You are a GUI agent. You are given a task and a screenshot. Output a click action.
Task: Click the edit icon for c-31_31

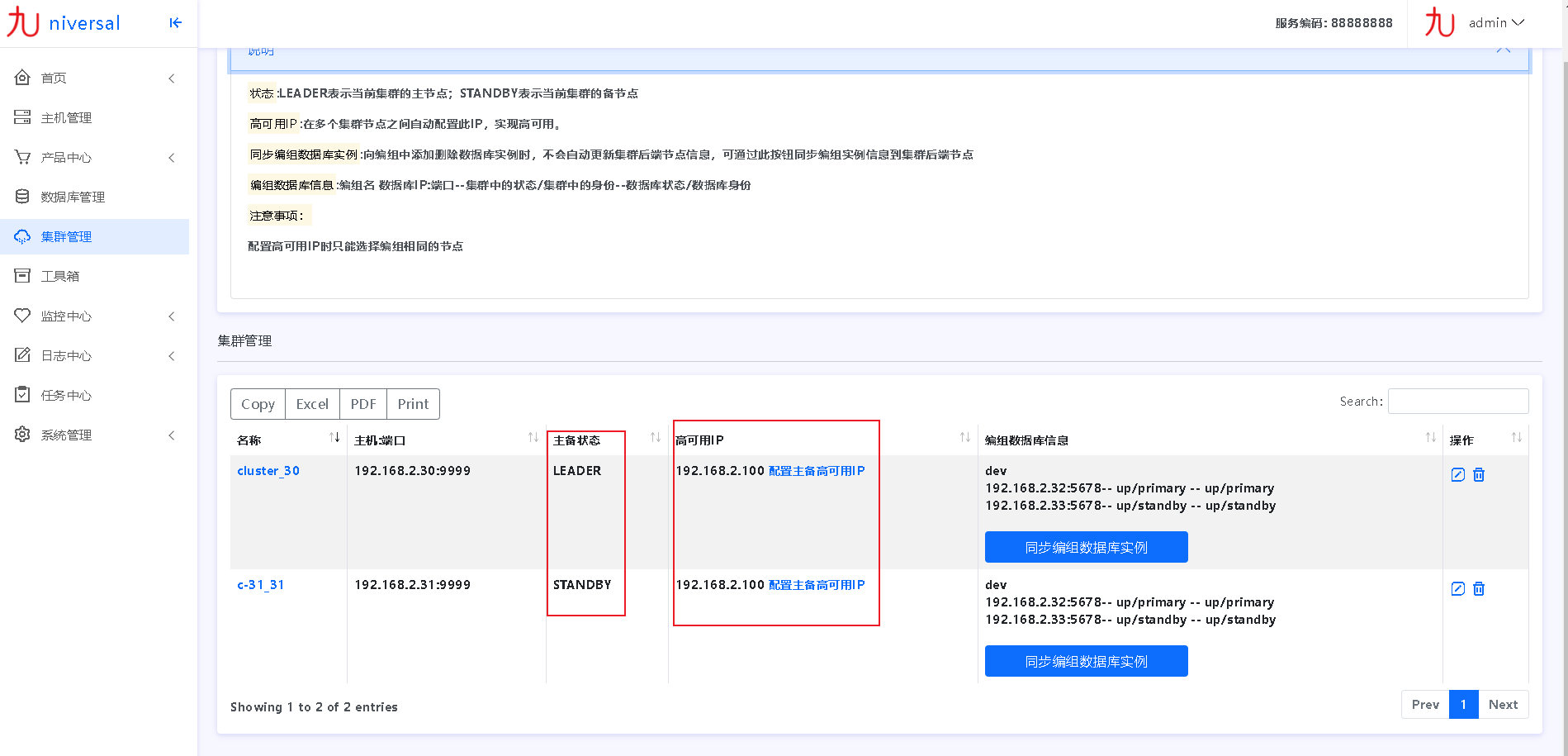1458,588
